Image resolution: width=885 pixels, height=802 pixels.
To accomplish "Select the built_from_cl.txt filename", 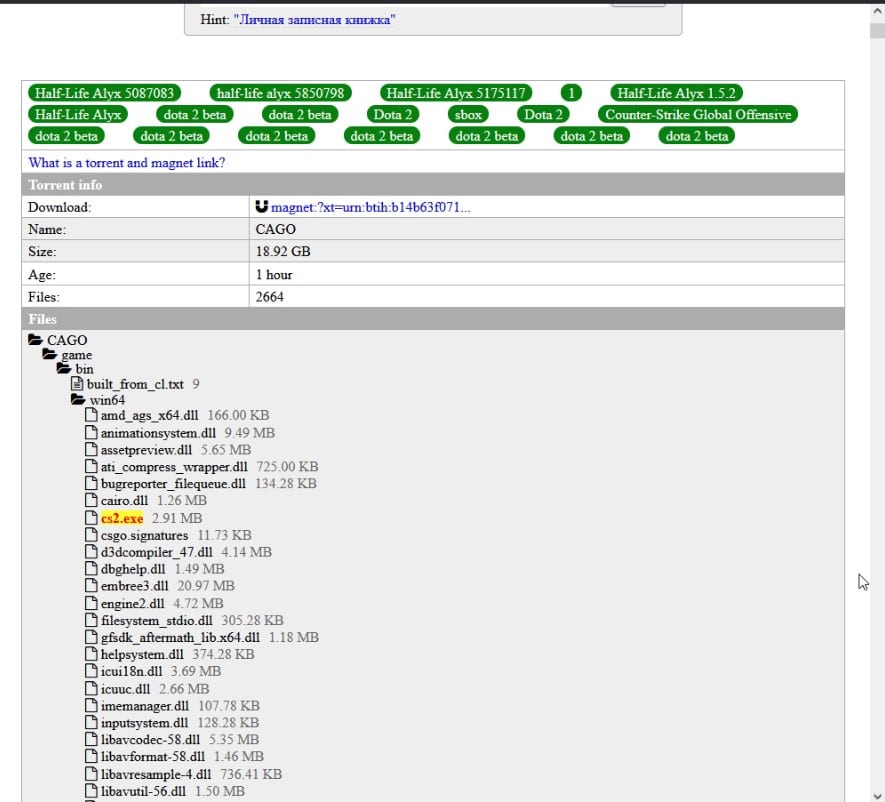I will [x=135, y=384].
